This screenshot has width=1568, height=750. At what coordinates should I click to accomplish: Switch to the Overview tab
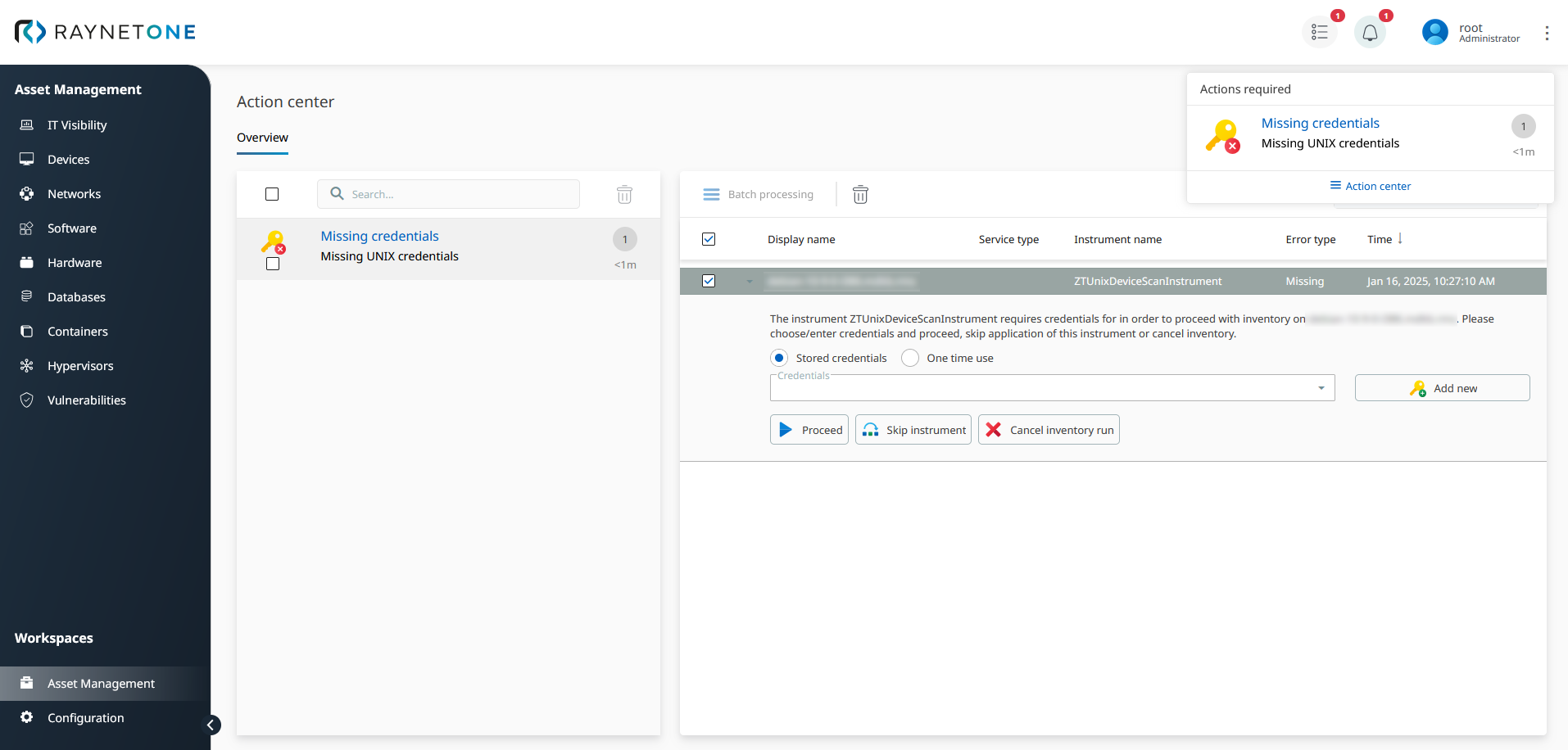(x=262, y=138)
